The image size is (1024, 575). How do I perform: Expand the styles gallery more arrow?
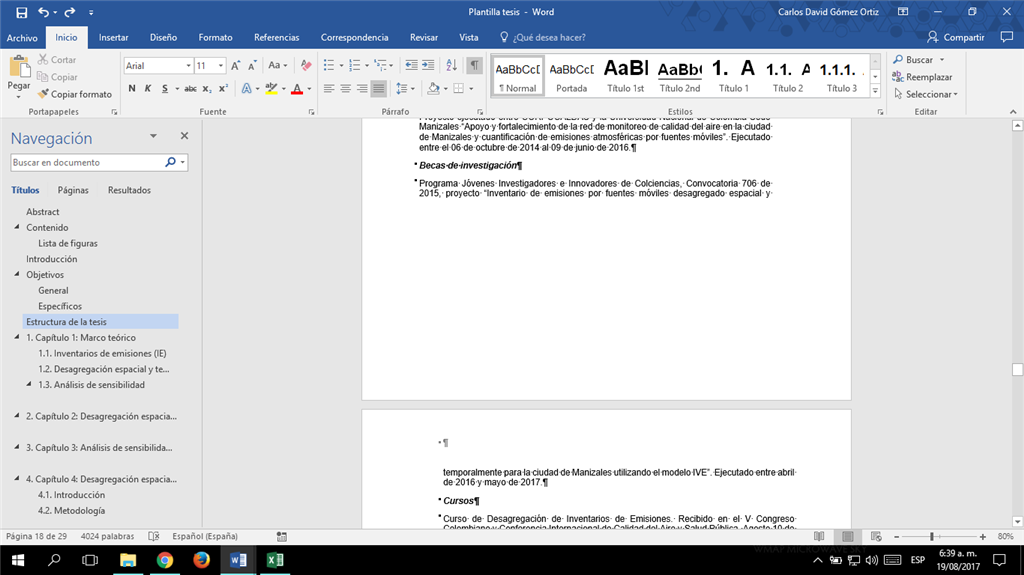point(876,91)
